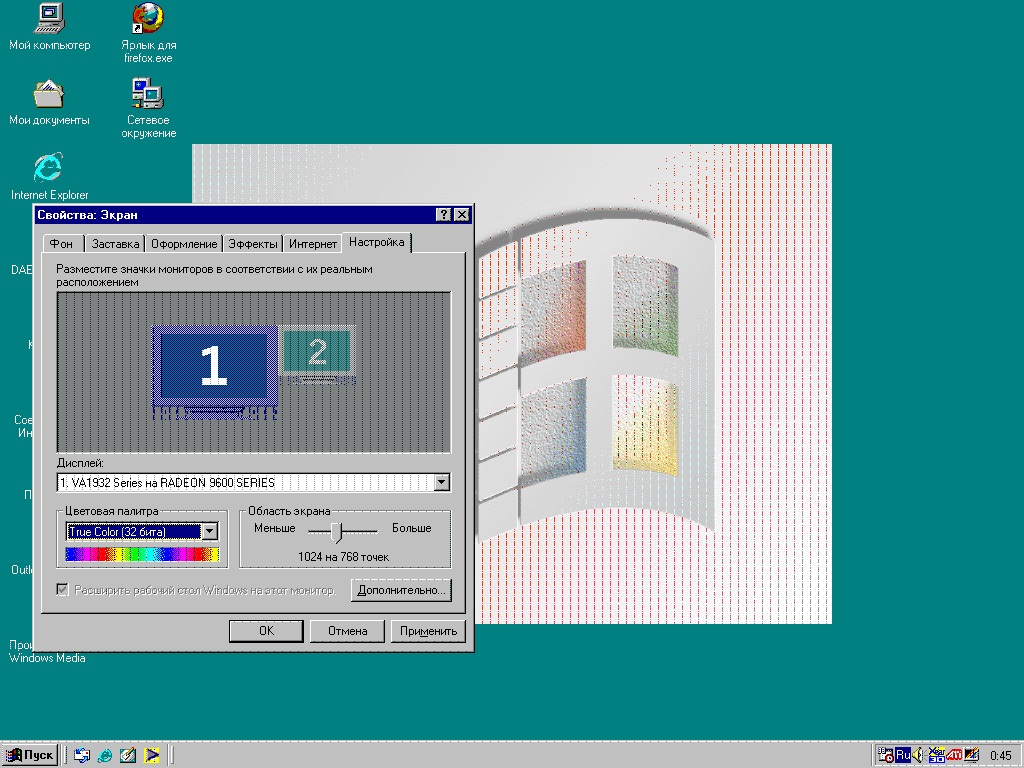Viewport: 1024px width, 768px height.
Task: Expand the Дисплей dropdown arrow
Action: tap(441, 483)
